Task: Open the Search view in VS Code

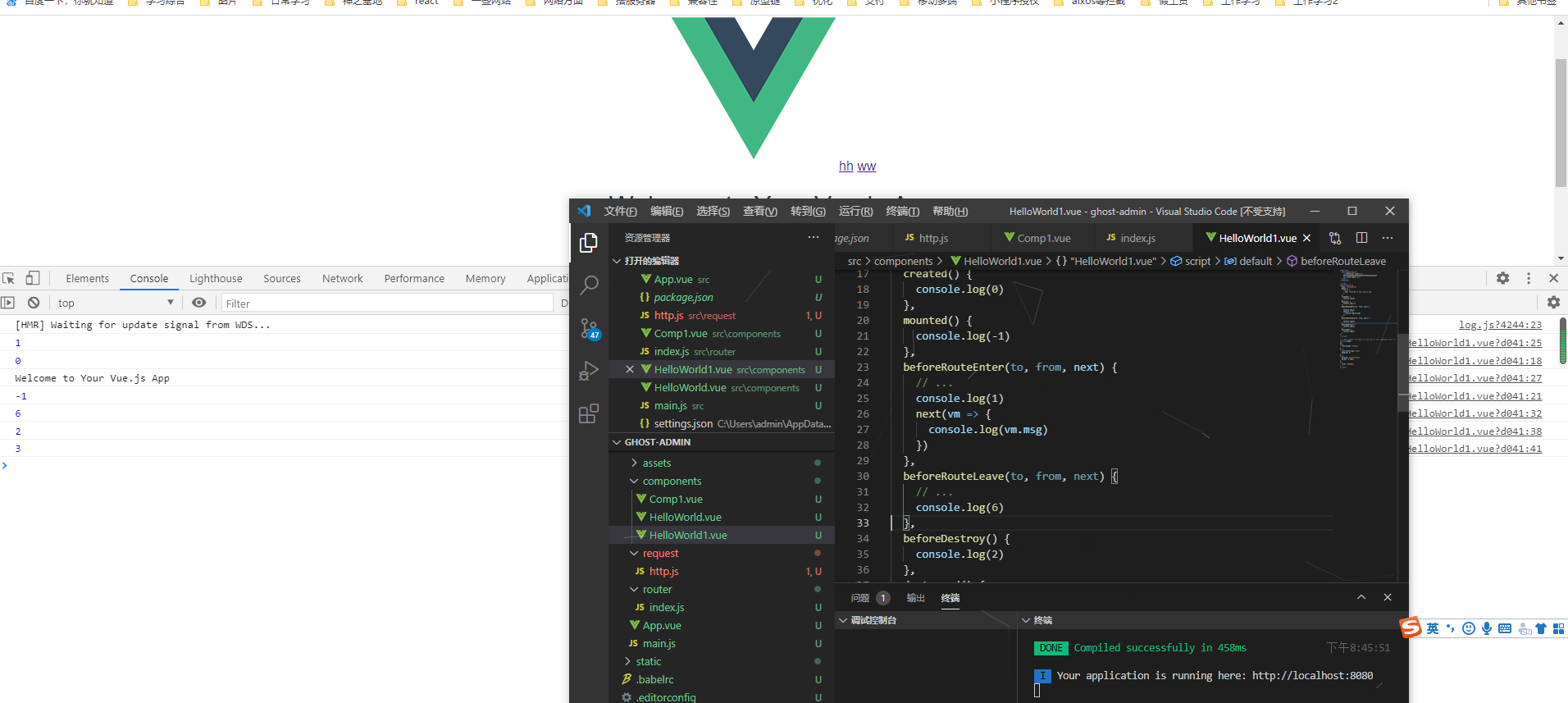Action: 589,285
